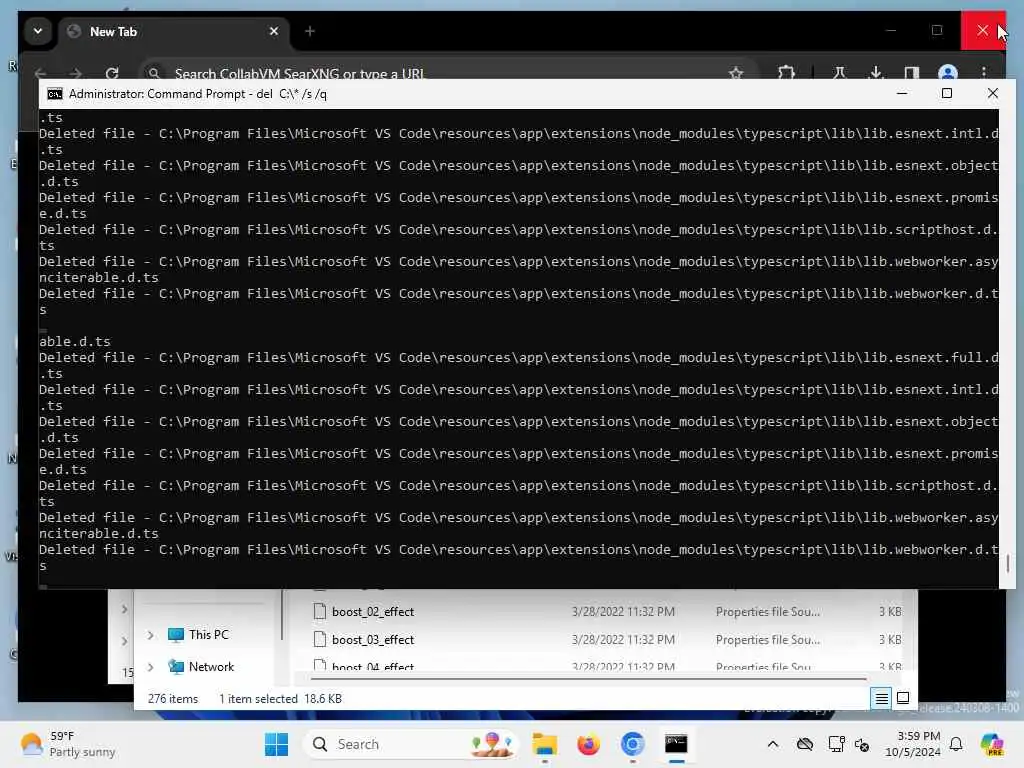This screenshot has width=1024, height=768.
Task: Open Chromium from the taskbar
Action: (632, 744)
